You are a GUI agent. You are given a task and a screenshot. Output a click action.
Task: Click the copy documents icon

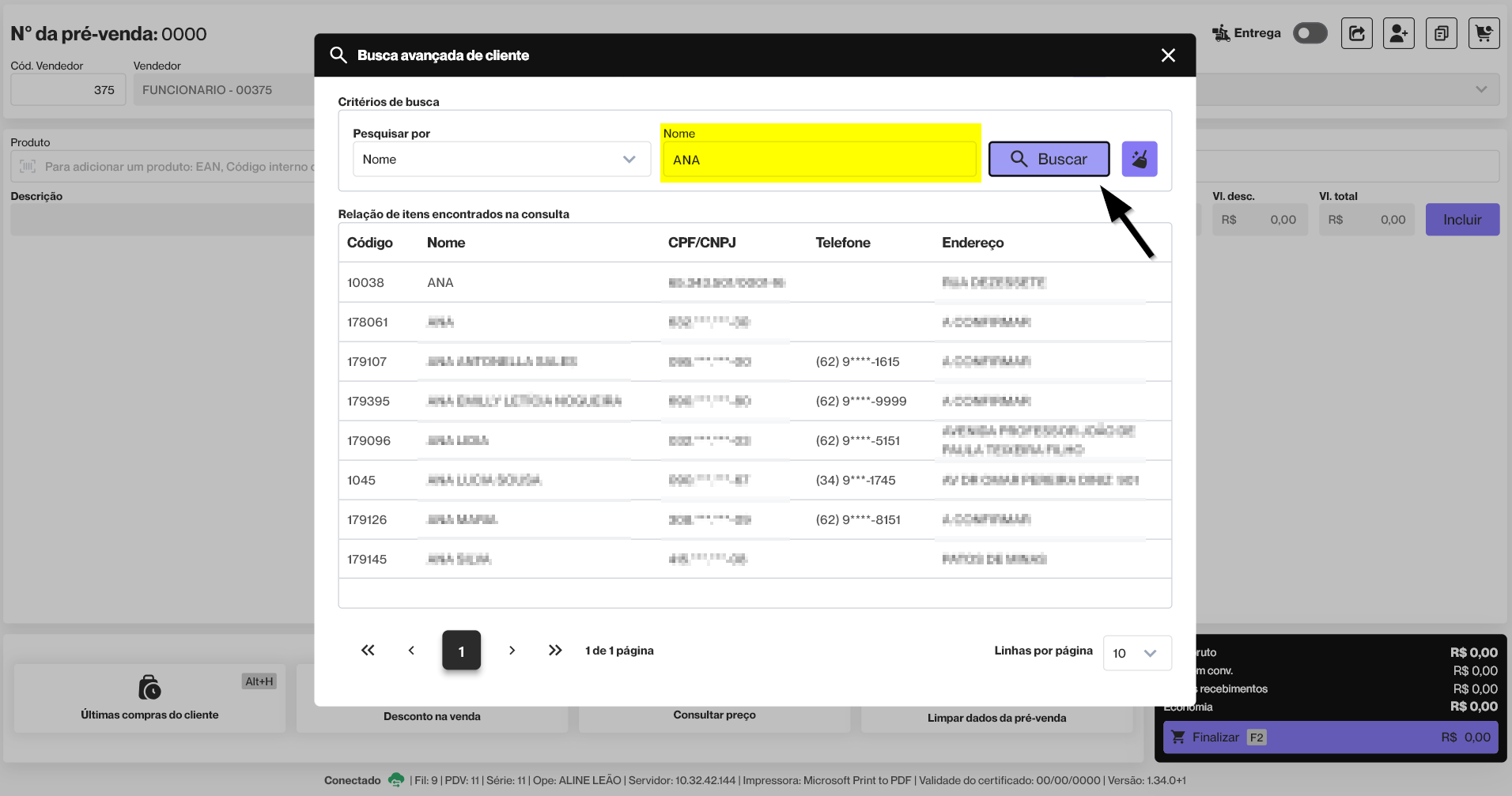1441,33
